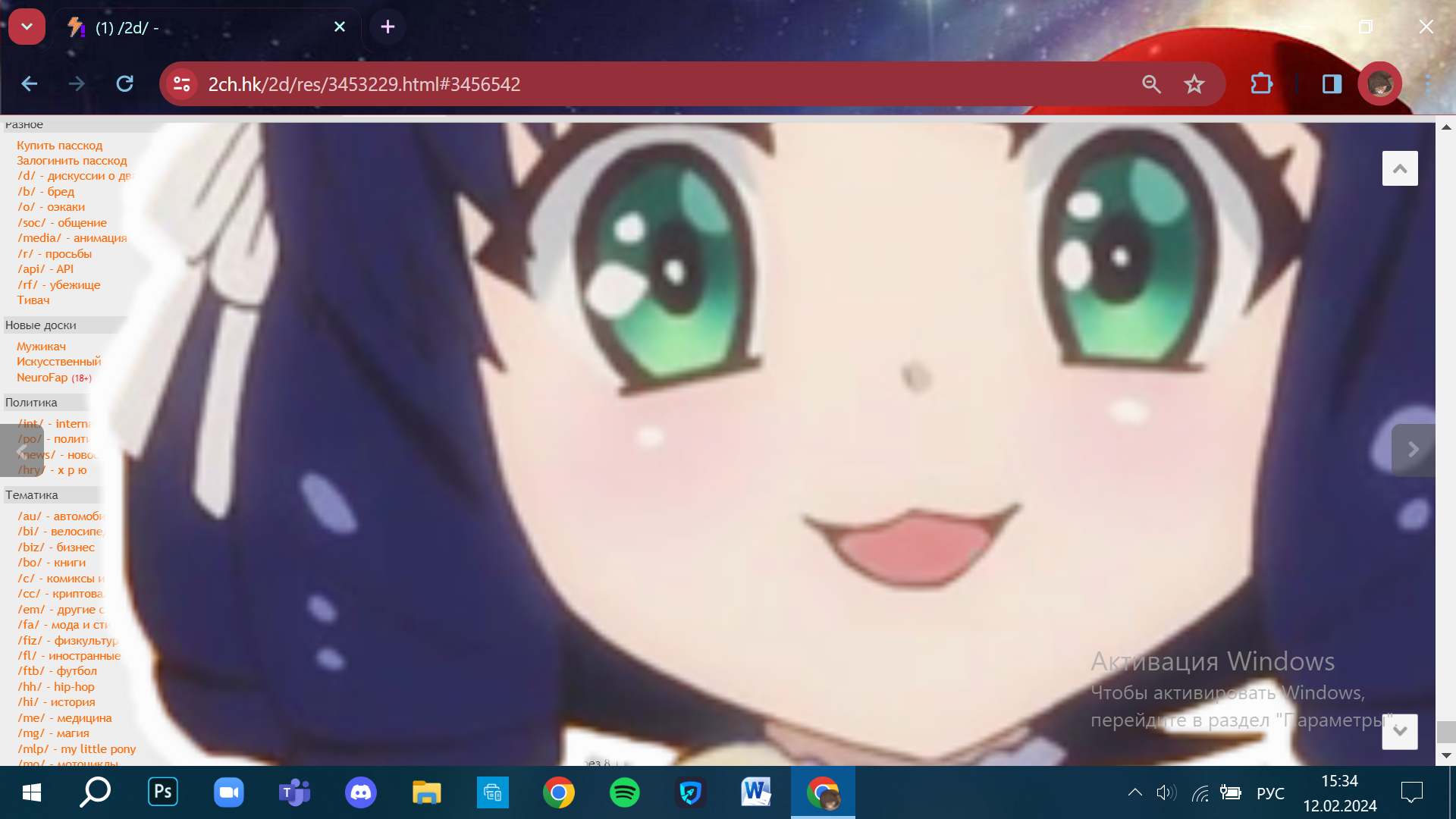The width and height of the screenshot is (1456, 819).
Task: Go to /media/ - анимация board
Action: coord(72,238)
